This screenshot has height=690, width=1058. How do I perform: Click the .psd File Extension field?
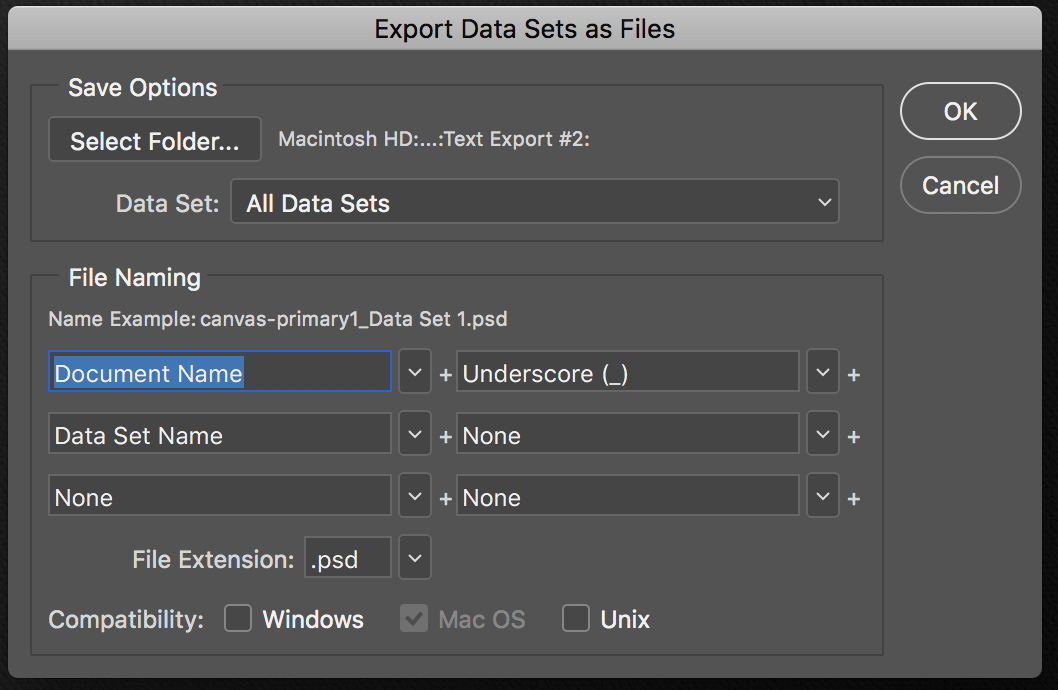coord(347,559)
